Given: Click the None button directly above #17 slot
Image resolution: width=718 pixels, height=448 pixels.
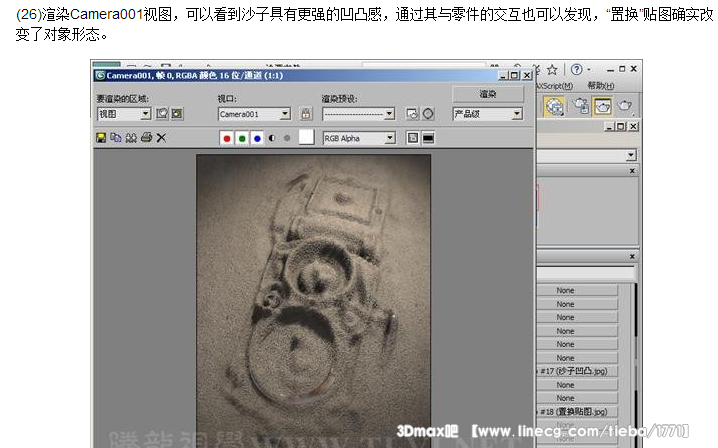Looking at the screenshot, I should click(577, 358).
